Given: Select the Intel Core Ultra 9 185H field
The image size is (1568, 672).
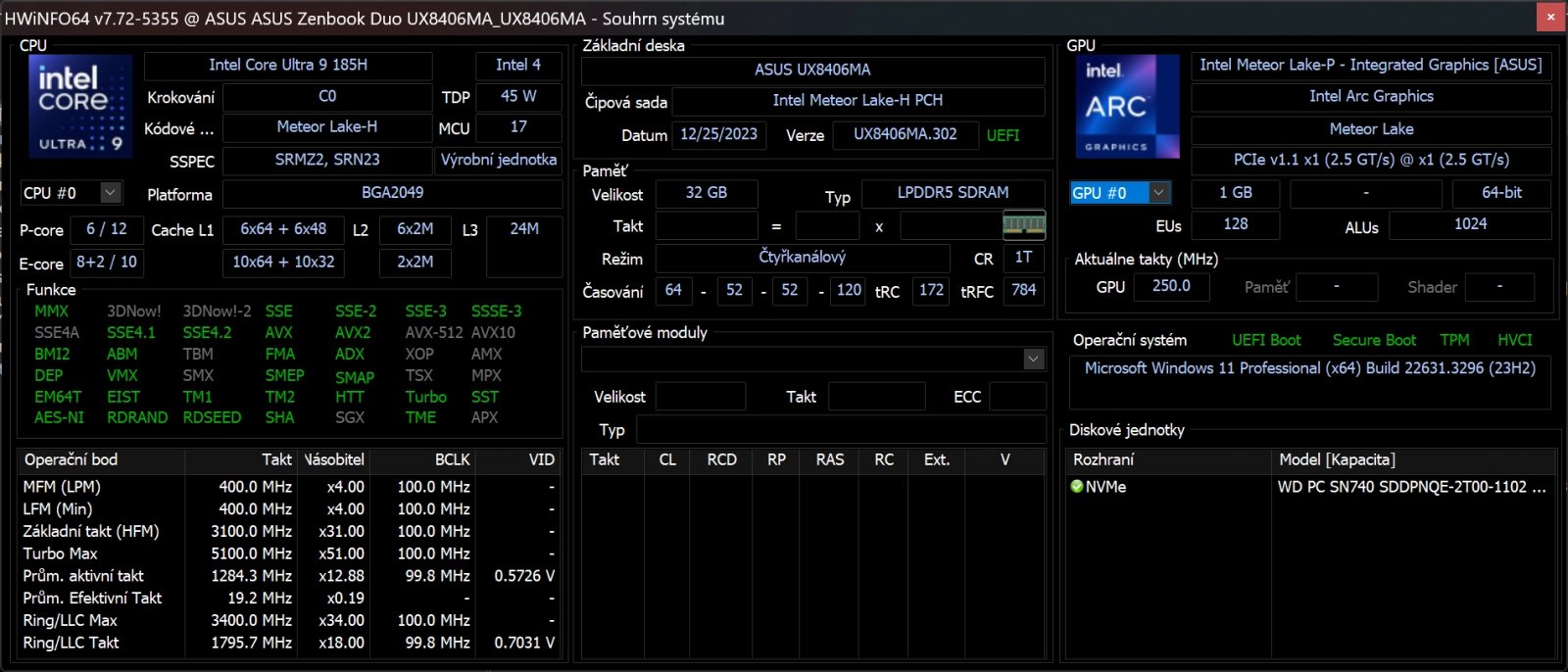Looking at the screenshot, I should point(288,65).
